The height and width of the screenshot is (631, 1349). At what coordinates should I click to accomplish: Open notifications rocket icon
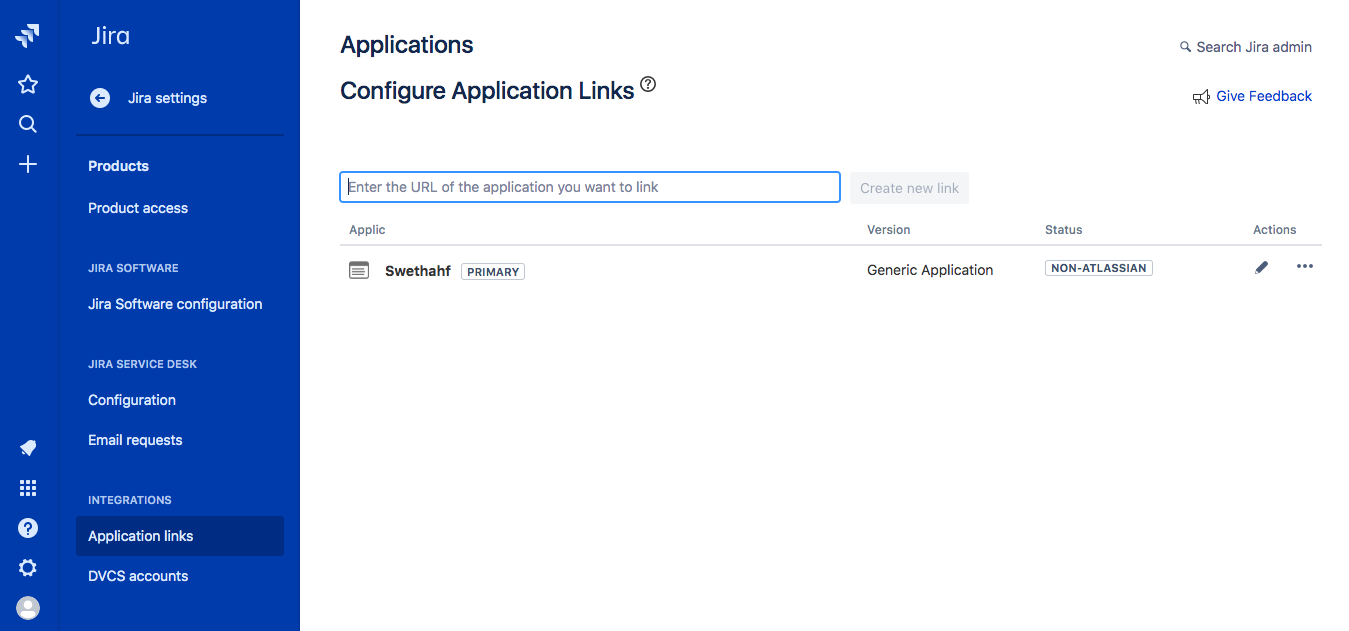click(28, 448)
